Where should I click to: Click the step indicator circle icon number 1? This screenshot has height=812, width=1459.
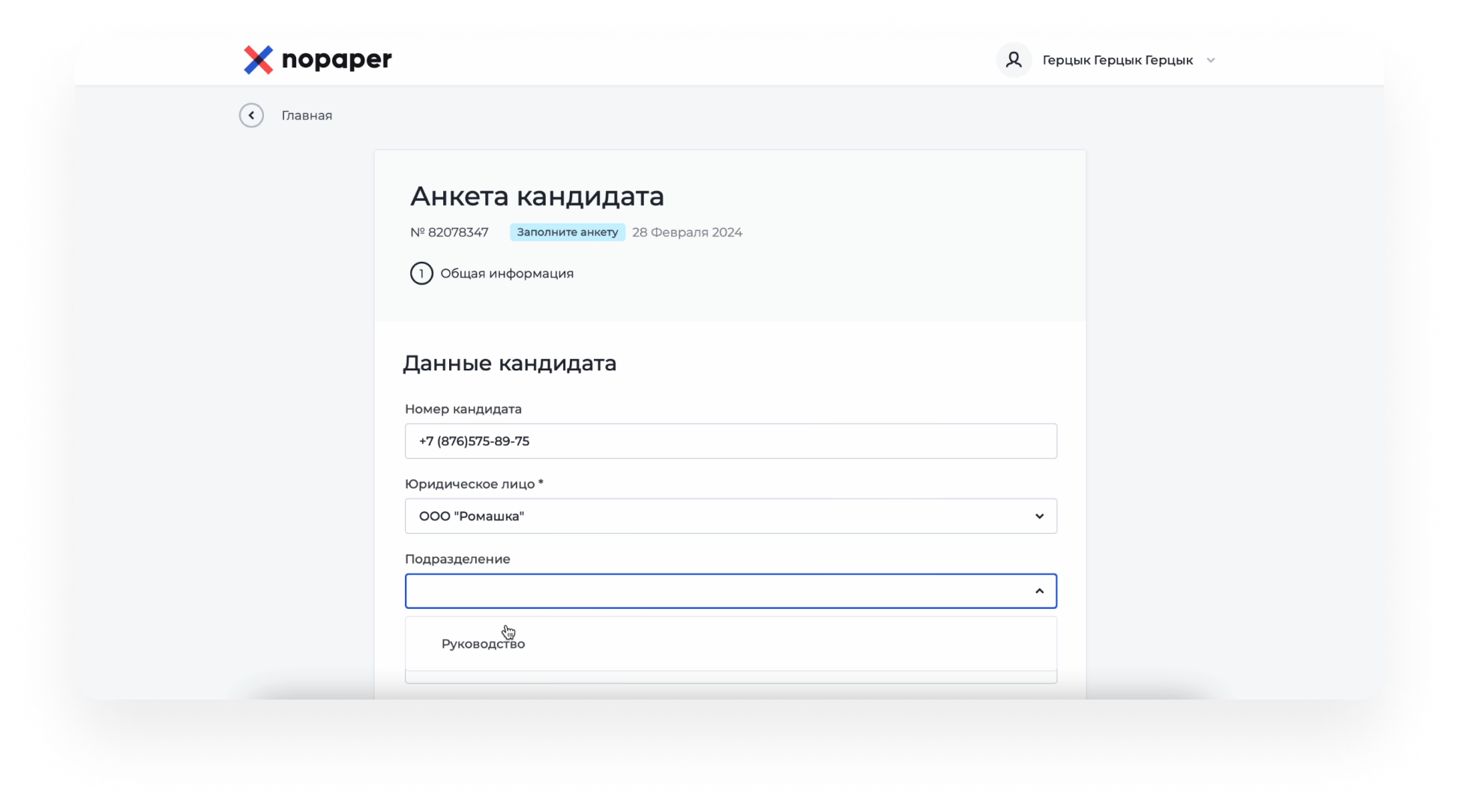(421, 273)
